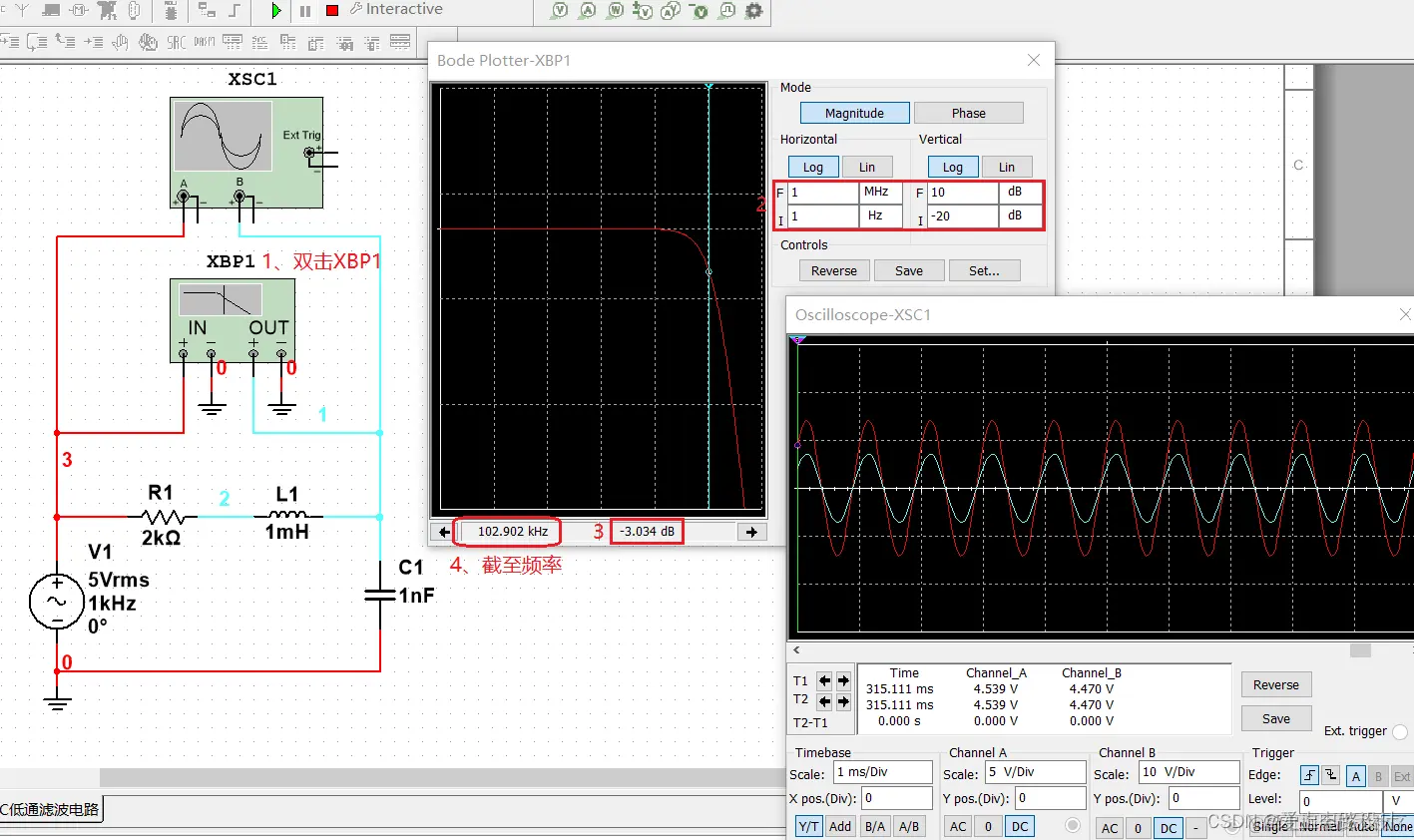This screenshot has height=840, width=1414.
Task: Open probe settings gear icon
Action: click(754, 11)
